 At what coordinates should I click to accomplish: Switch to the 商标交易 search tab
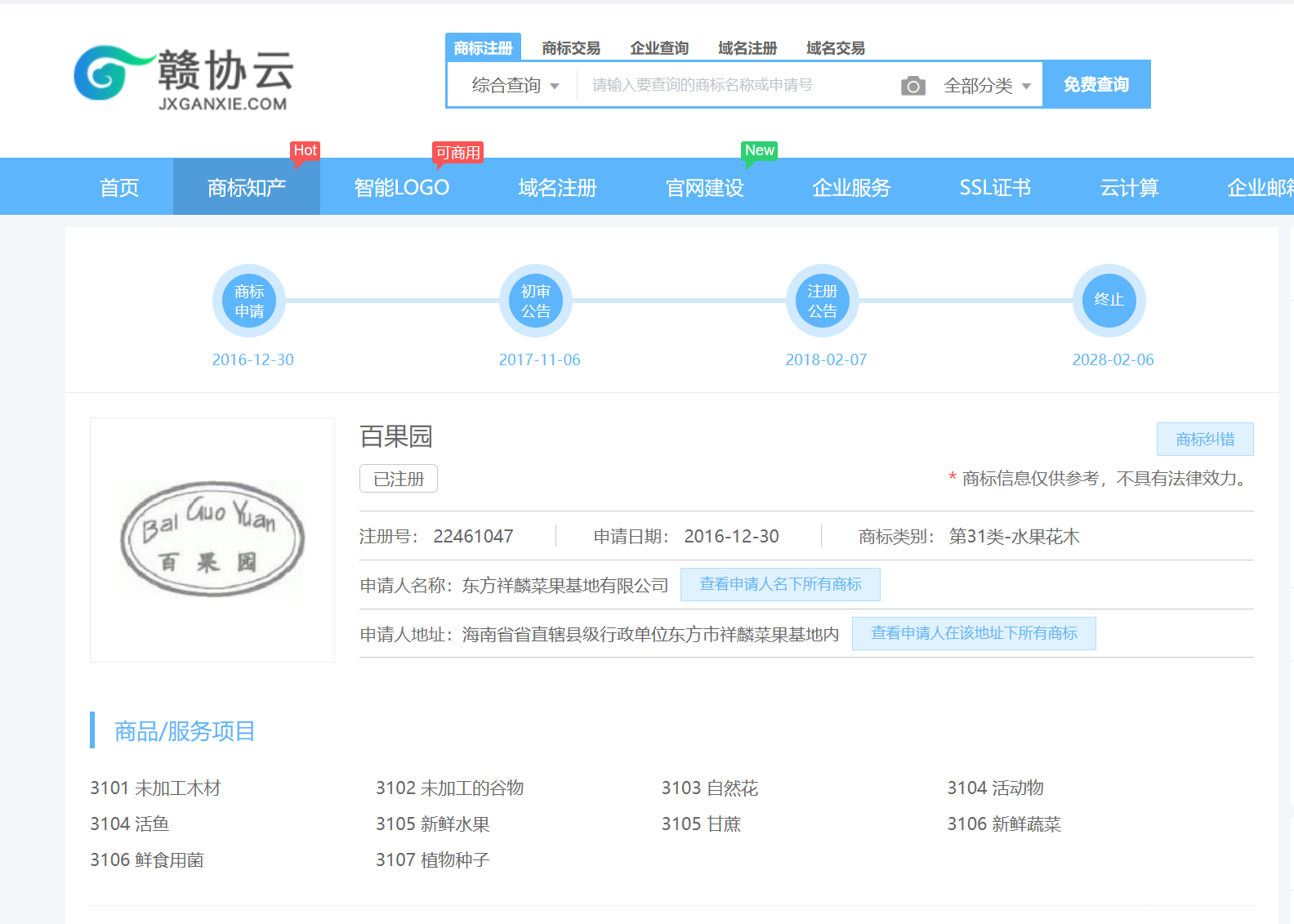(571, 48)
